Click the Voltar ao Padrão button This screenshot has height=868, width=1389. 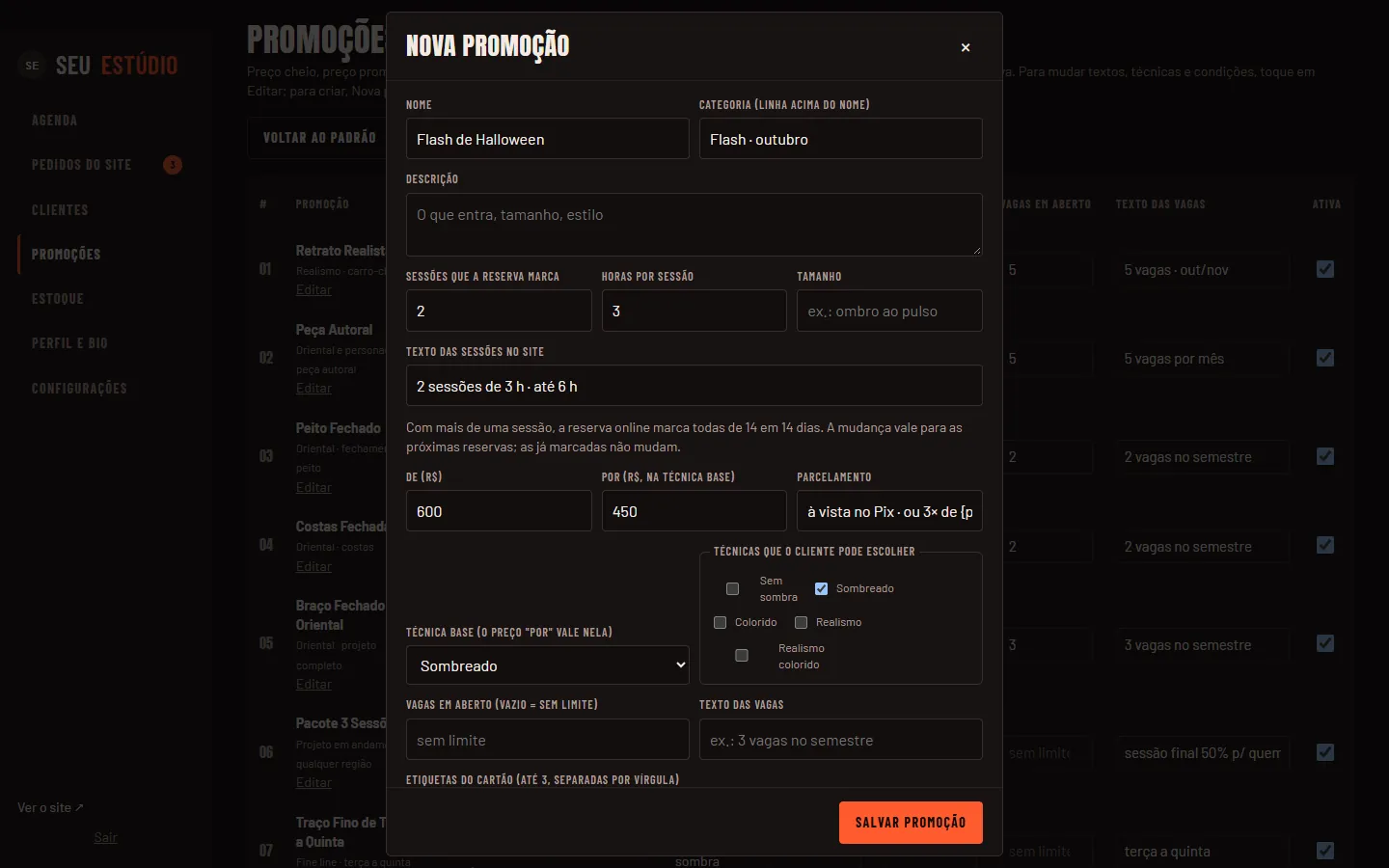pyautogui.click(x=319, y=138)
